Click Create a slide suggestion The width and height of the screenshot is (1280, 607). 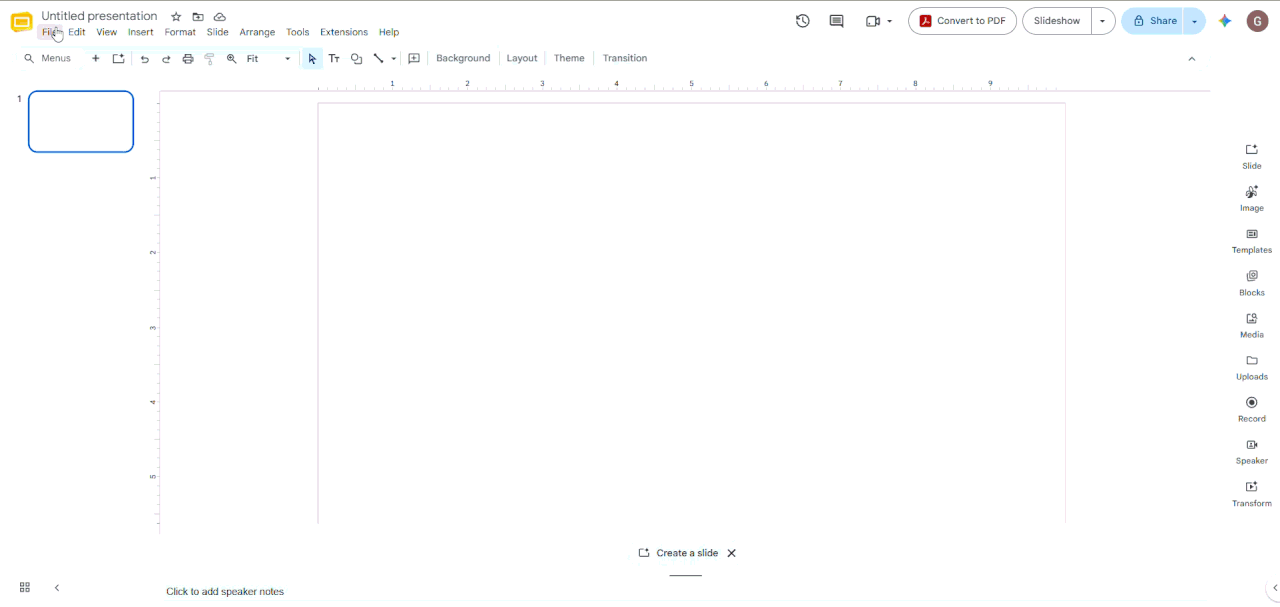(679, 553)
